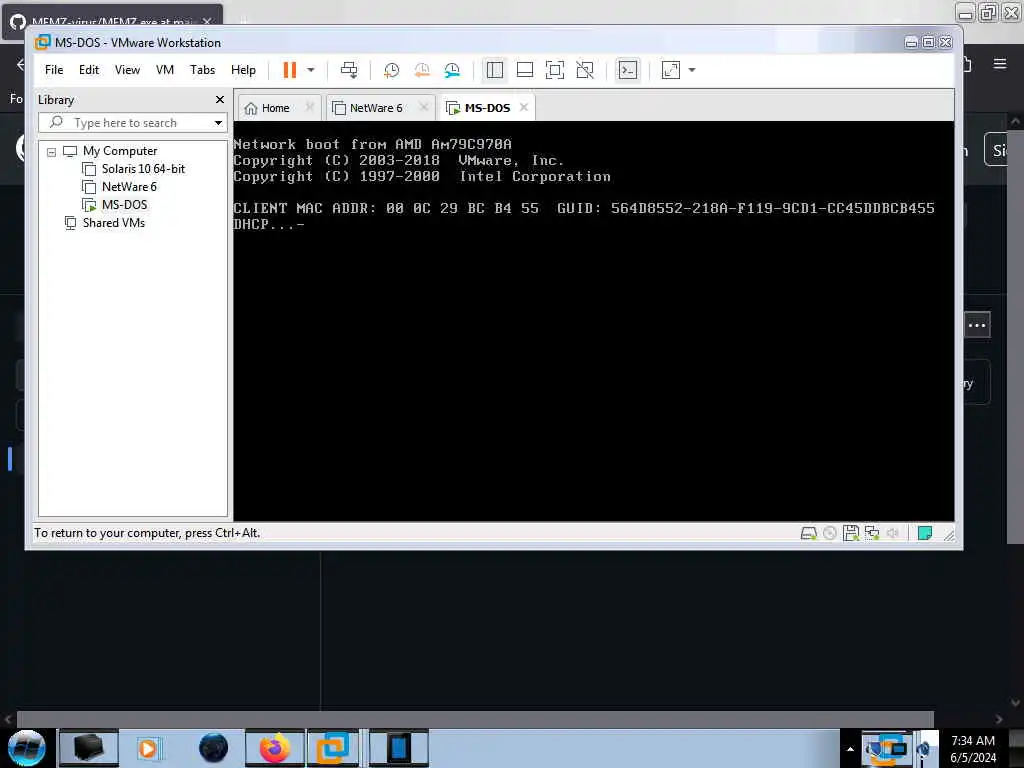Open stretch display options dropdown arrow
This screenshot has width=1024, height=768.
pos(692,70)
